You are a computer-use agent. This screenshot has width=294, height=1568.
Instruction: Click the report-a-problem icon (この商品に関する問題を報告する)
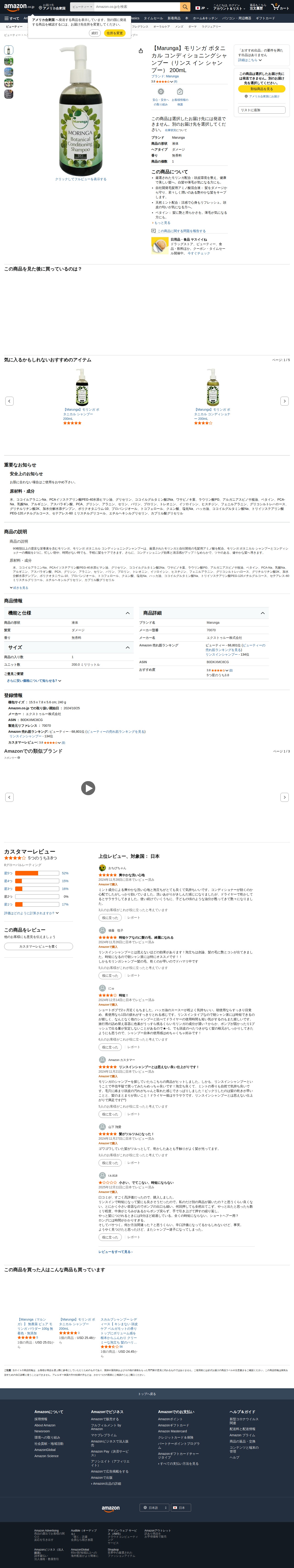pos(153,231)
